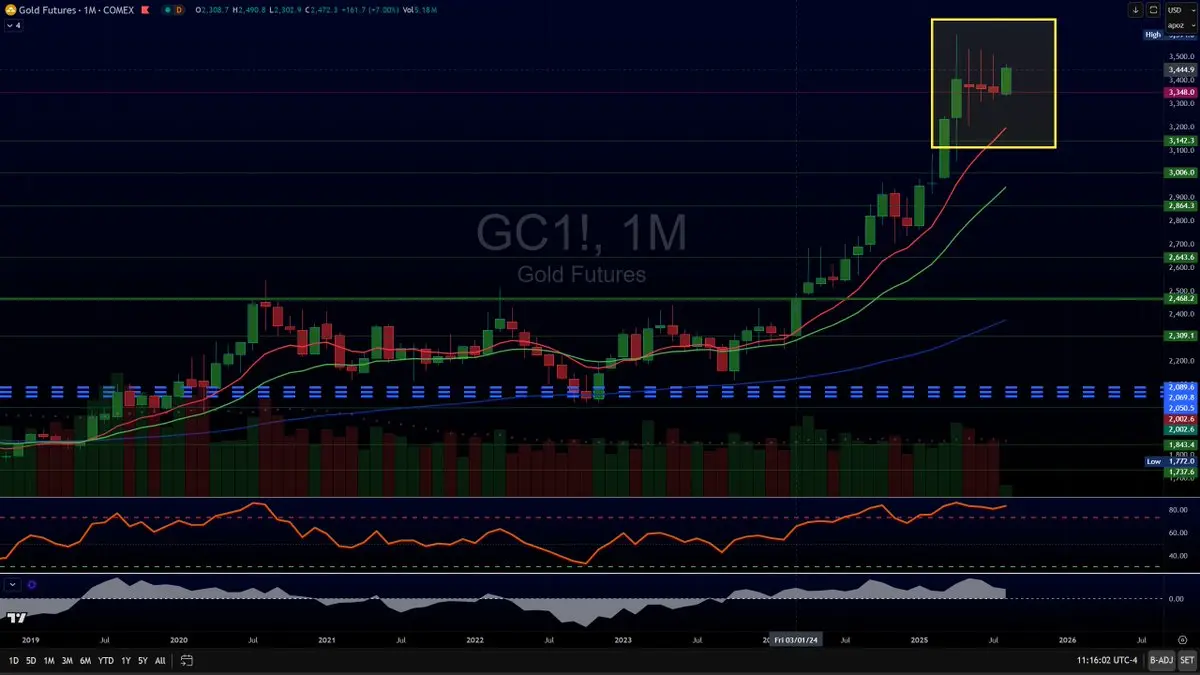Click the 2025 label on time axis

(x=920, y=638)
